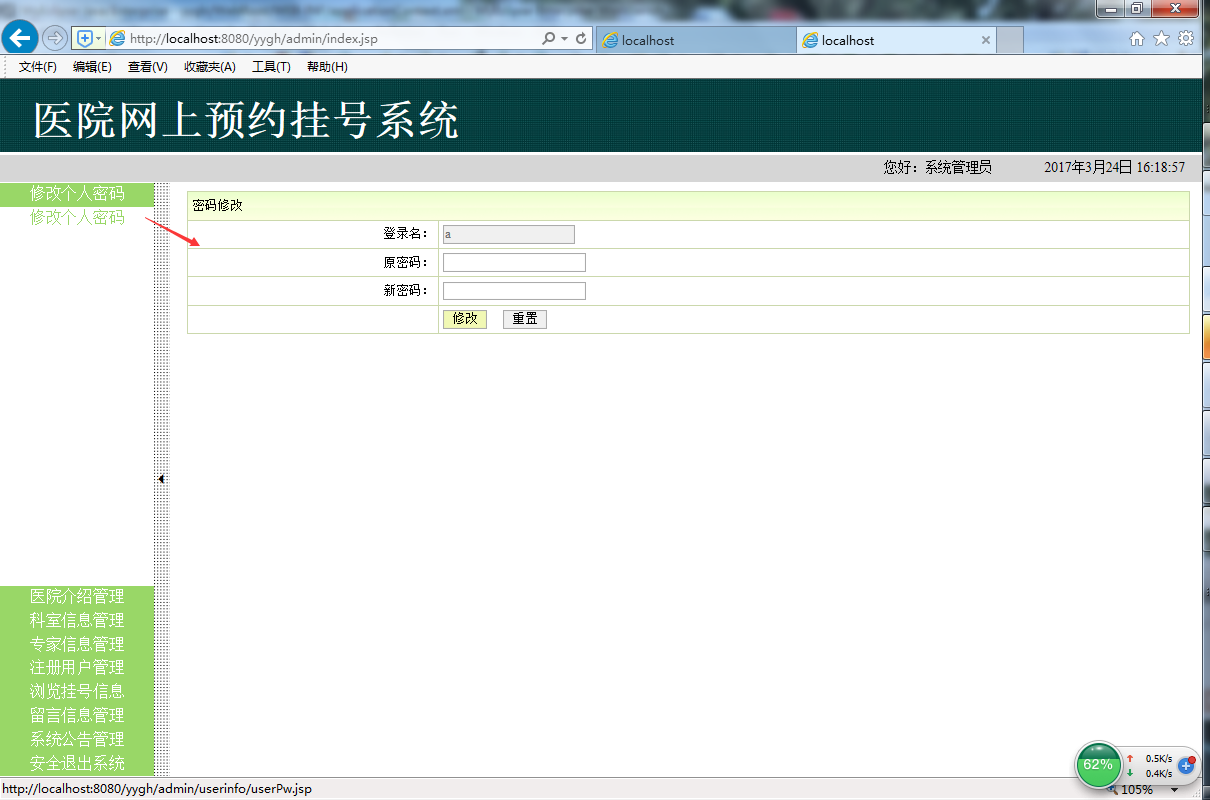This screenshot has height=800, width=1210.
Task: Open the 105% zoom level dropdown arrow
Action: tap(1174, 790)
